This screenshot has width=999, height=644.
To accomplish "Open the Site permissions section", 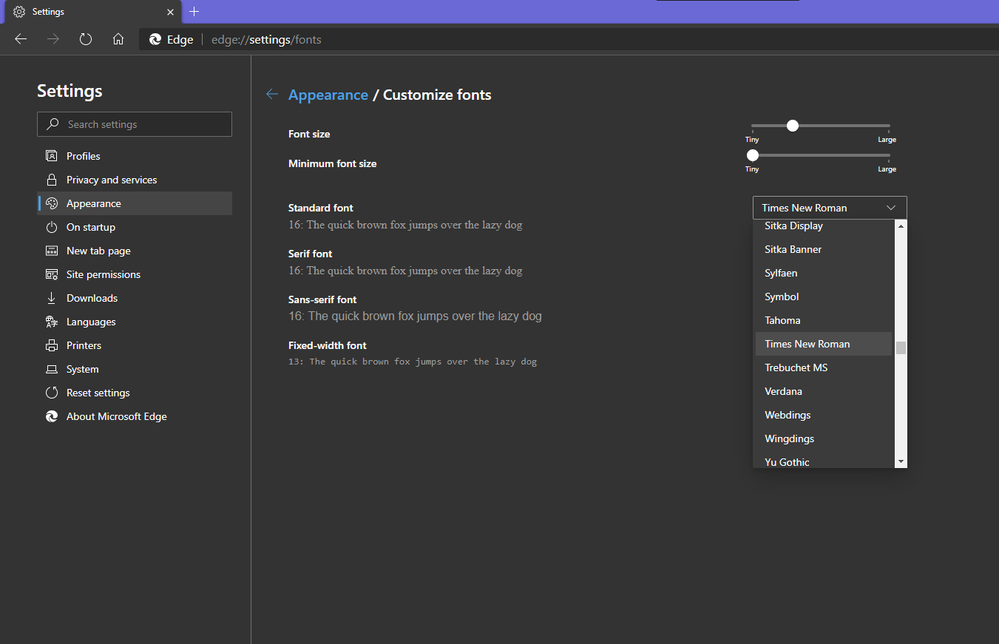I will click(x=103, y=274).
